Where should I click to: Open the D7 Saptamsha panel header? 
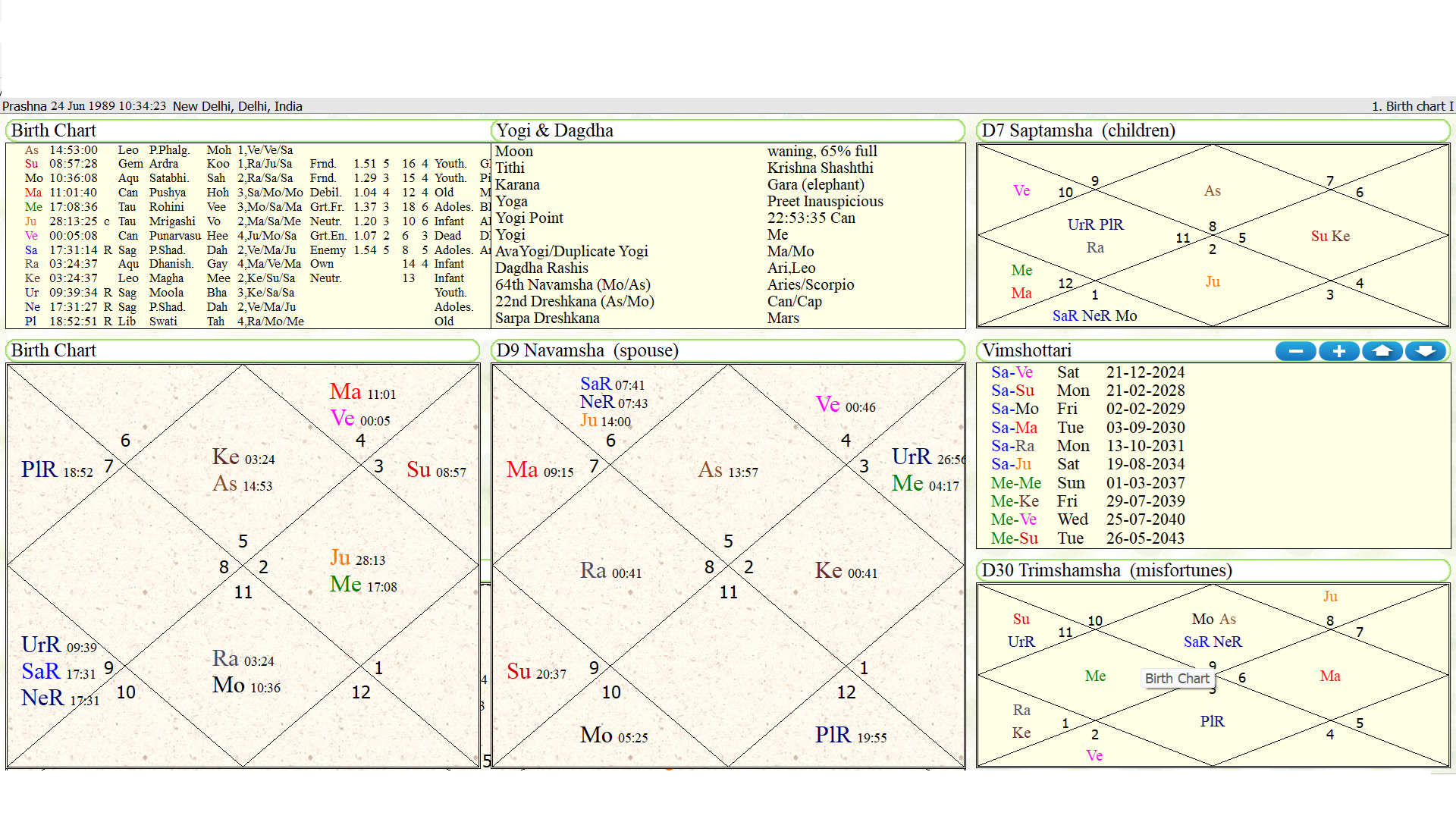[x=1078, y=130]
